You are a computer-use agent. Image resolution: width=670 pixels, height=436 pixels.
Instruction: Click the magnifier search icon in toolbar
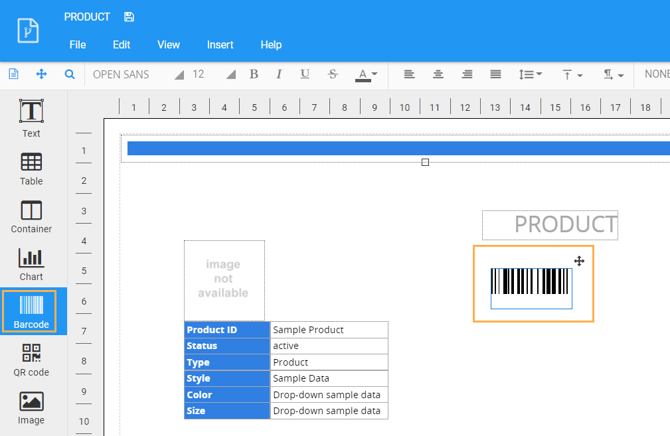pyautogui.click(x=69, y=74)
